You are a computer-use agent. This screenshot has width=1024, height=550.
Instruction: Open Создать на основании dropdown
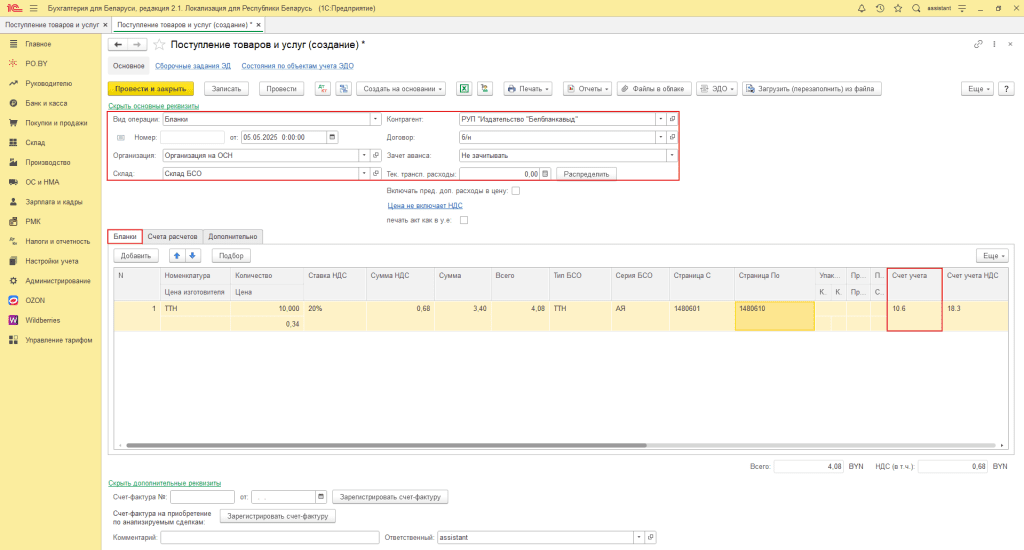point(401,89)
